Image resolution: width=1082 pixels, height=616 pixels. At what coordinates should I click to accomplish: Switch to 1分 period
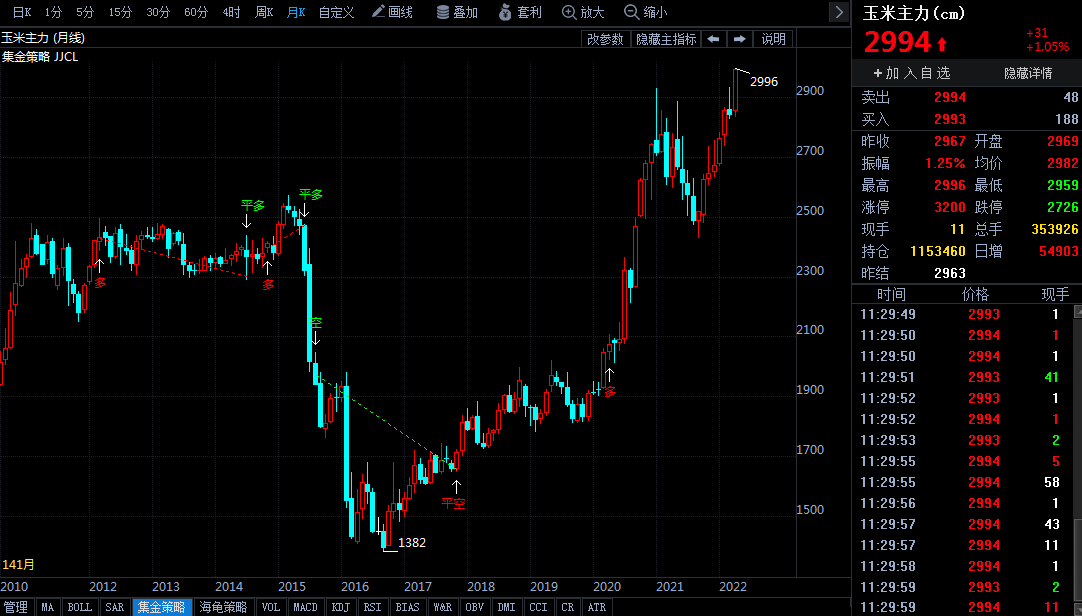(53, 12)
